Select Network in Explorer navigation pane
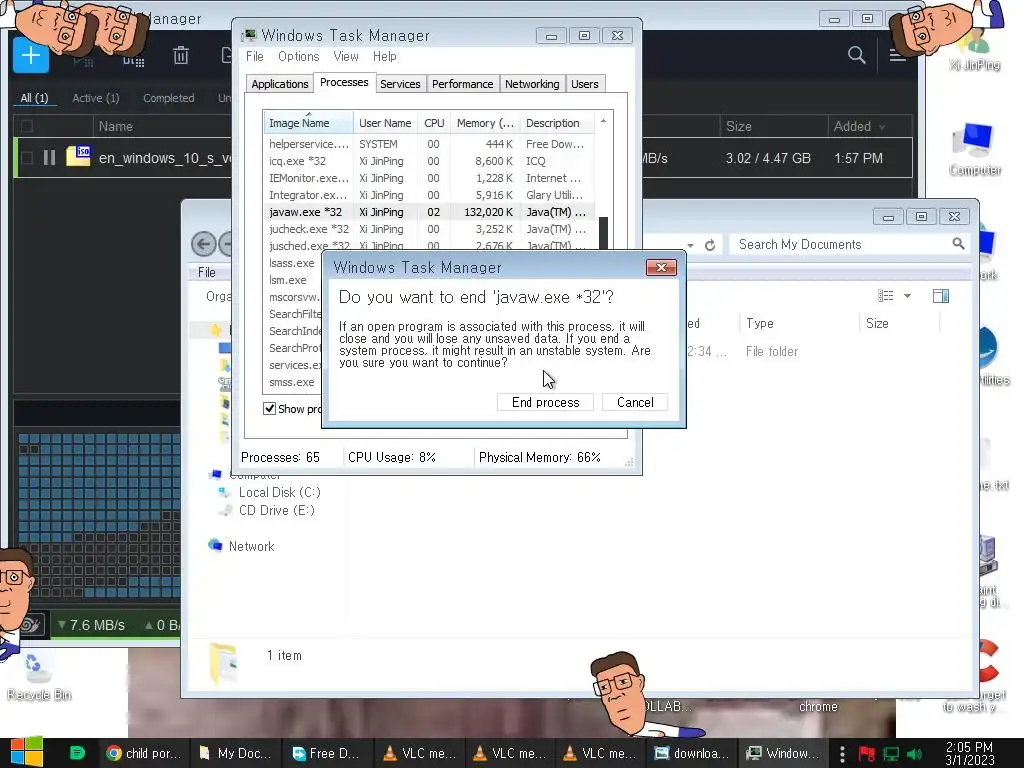This screenshot has height=768, width=1024. 251,546
